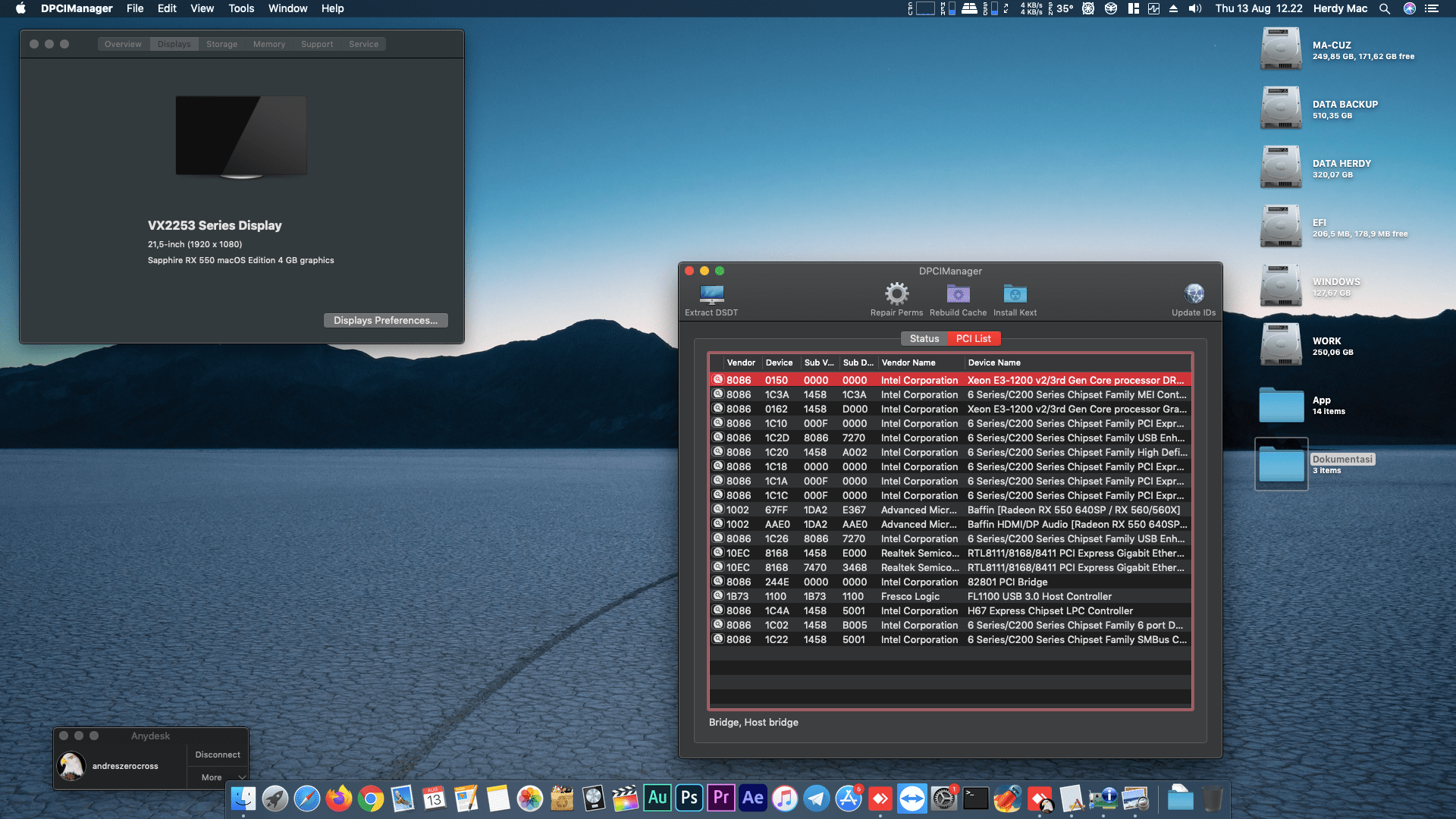Click the Vendor Name column header

pos(921,362)
